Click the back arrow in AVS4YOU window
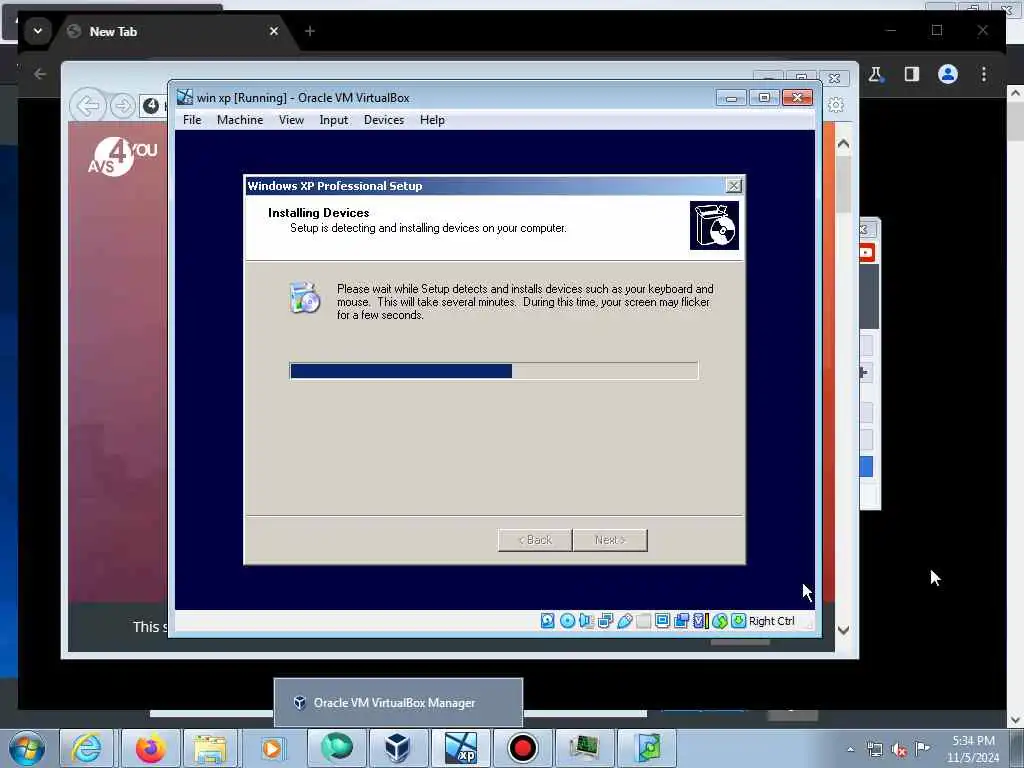 click(88, 104)
